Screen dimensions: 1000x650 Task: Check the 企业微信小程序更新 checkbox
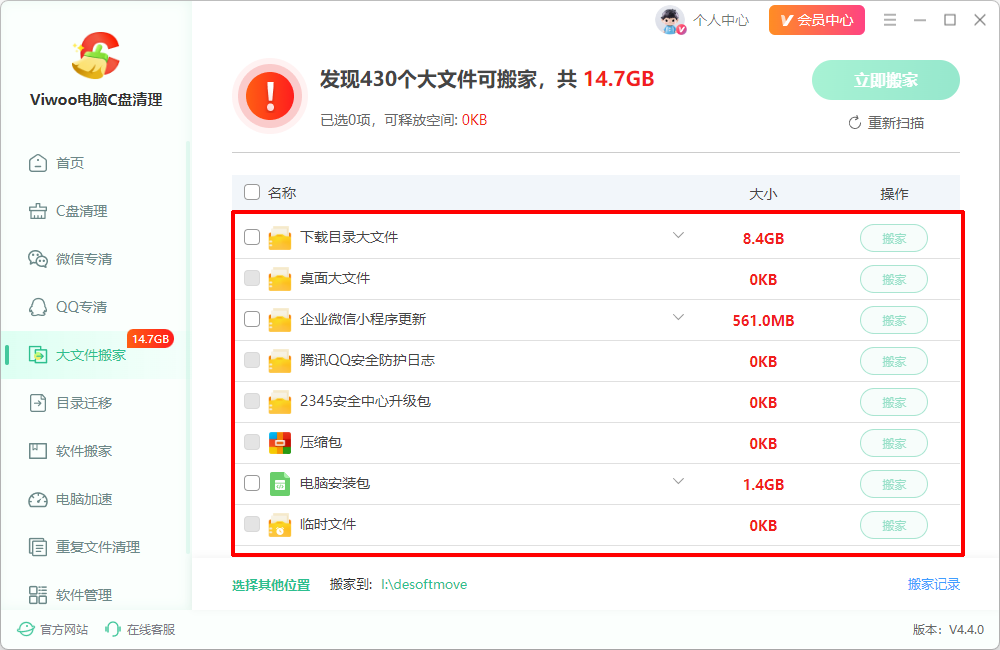(x=252, y=319)
